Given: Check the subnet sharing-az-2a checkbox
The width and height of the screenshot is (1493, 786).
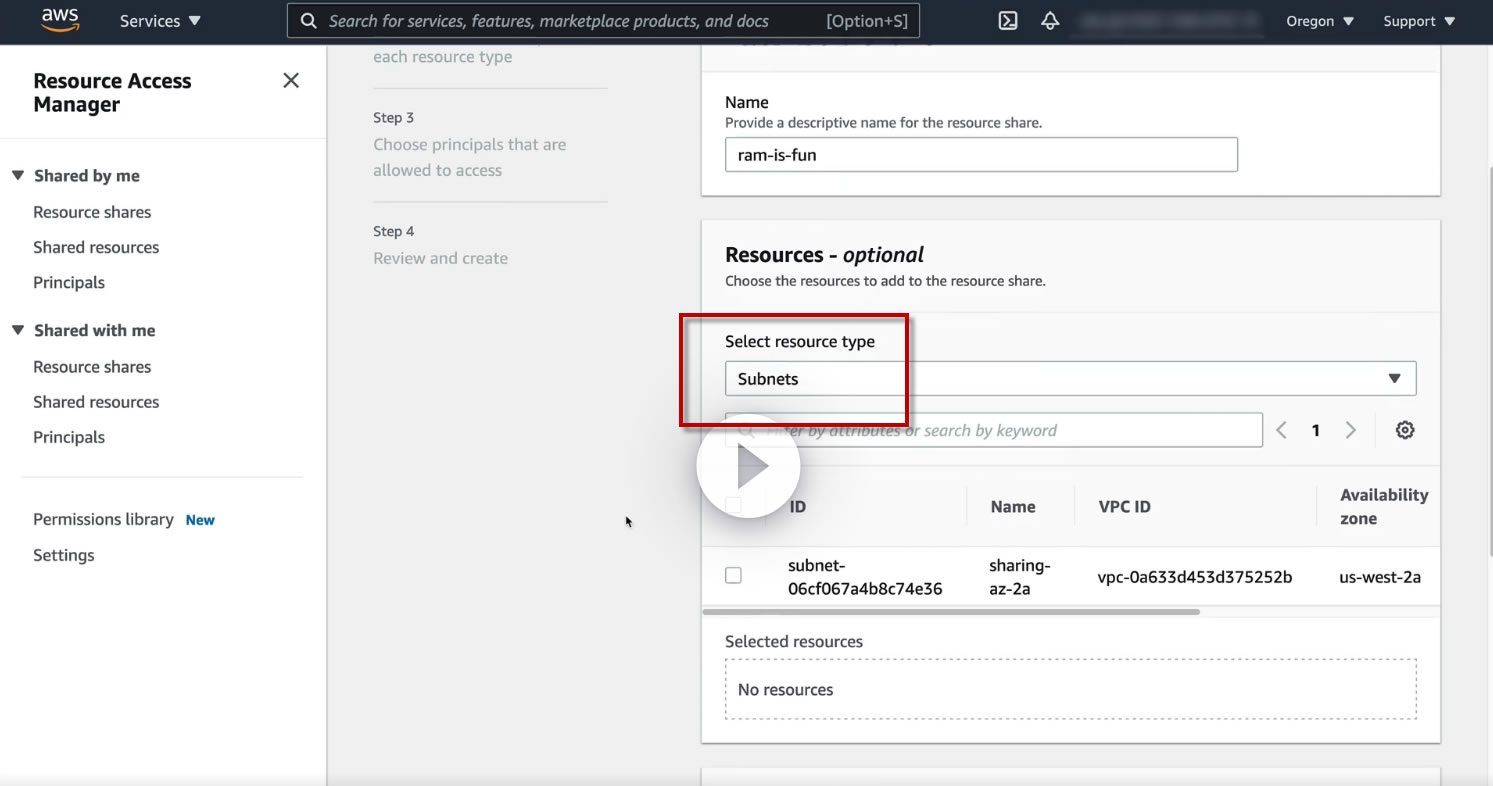Looking at the screenshot, I should [x=733, y=575].
